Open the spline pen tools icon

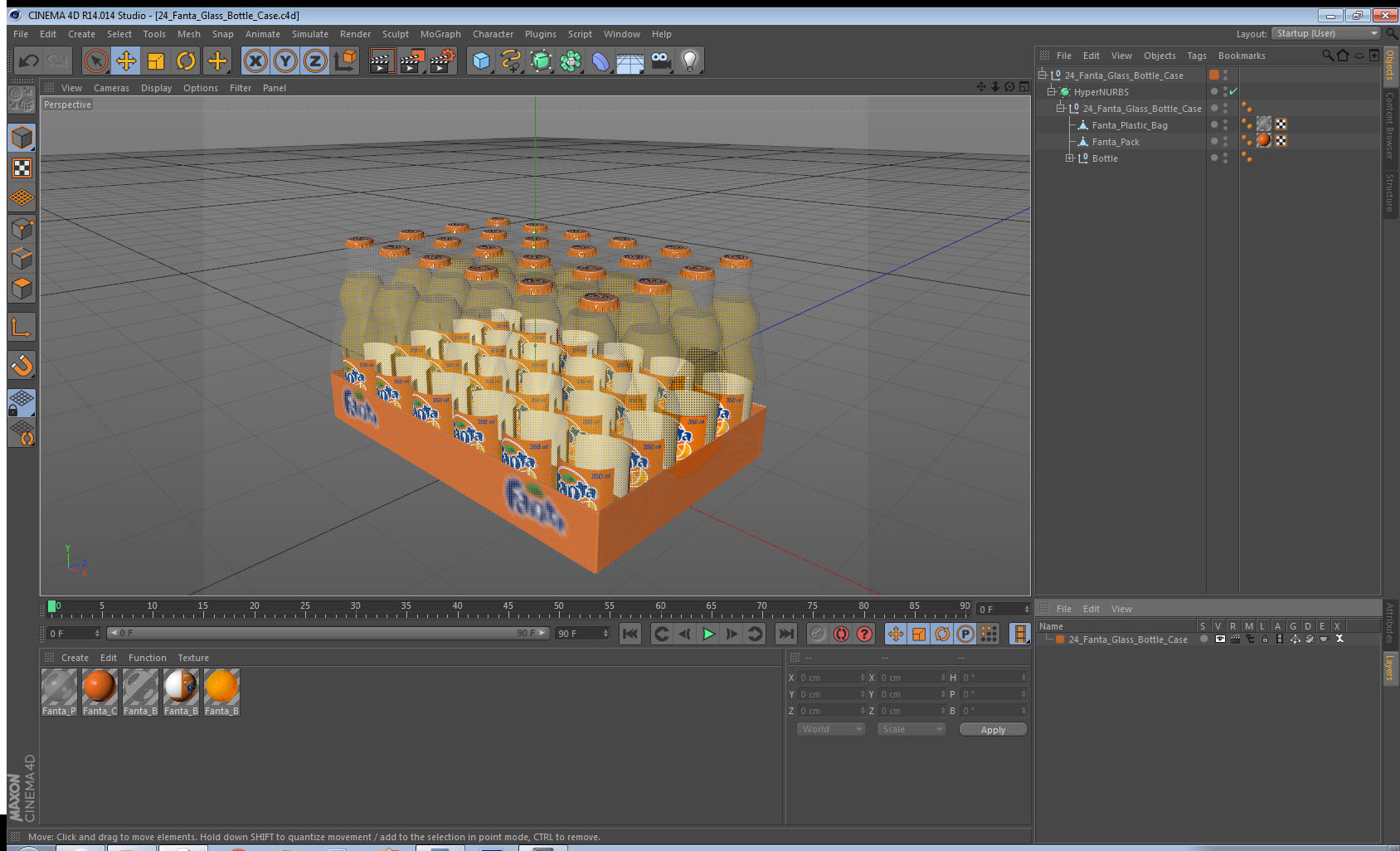coord(511,61)
